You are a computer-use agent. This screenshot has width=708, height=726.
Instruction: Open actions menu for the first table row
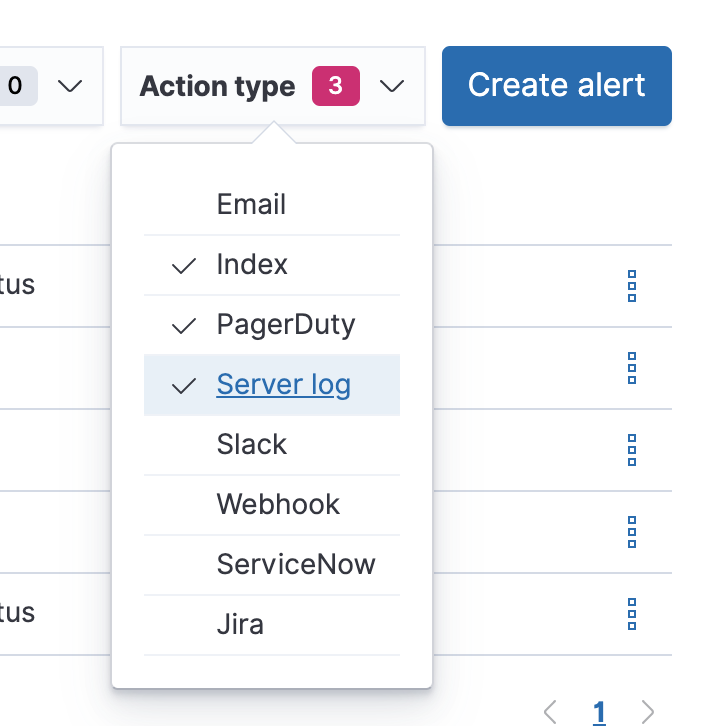coord(631,286)
